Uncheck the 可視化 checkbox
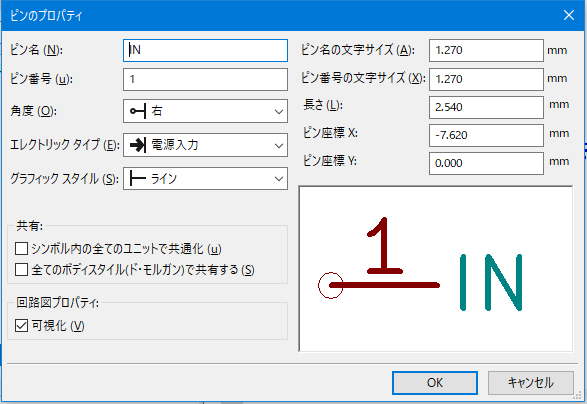The image size is (587, 404). 21,326
